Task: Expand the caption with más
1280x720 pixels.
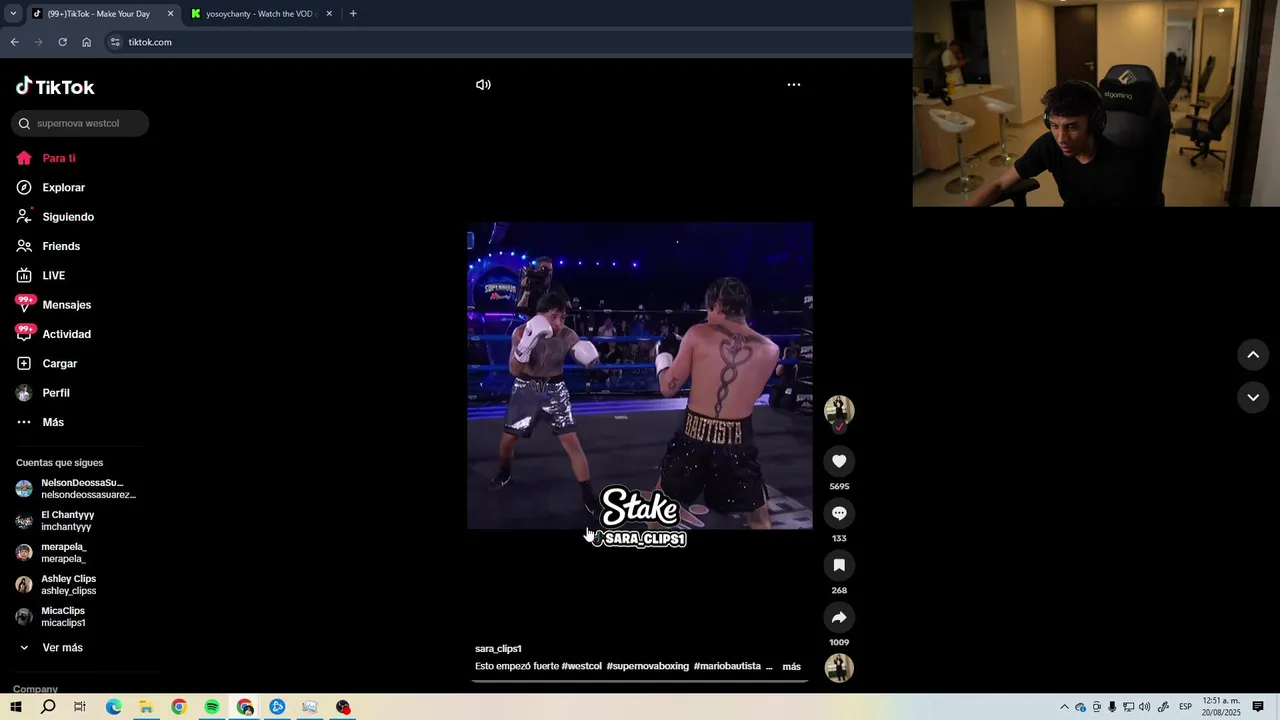Action: point(792,667)
